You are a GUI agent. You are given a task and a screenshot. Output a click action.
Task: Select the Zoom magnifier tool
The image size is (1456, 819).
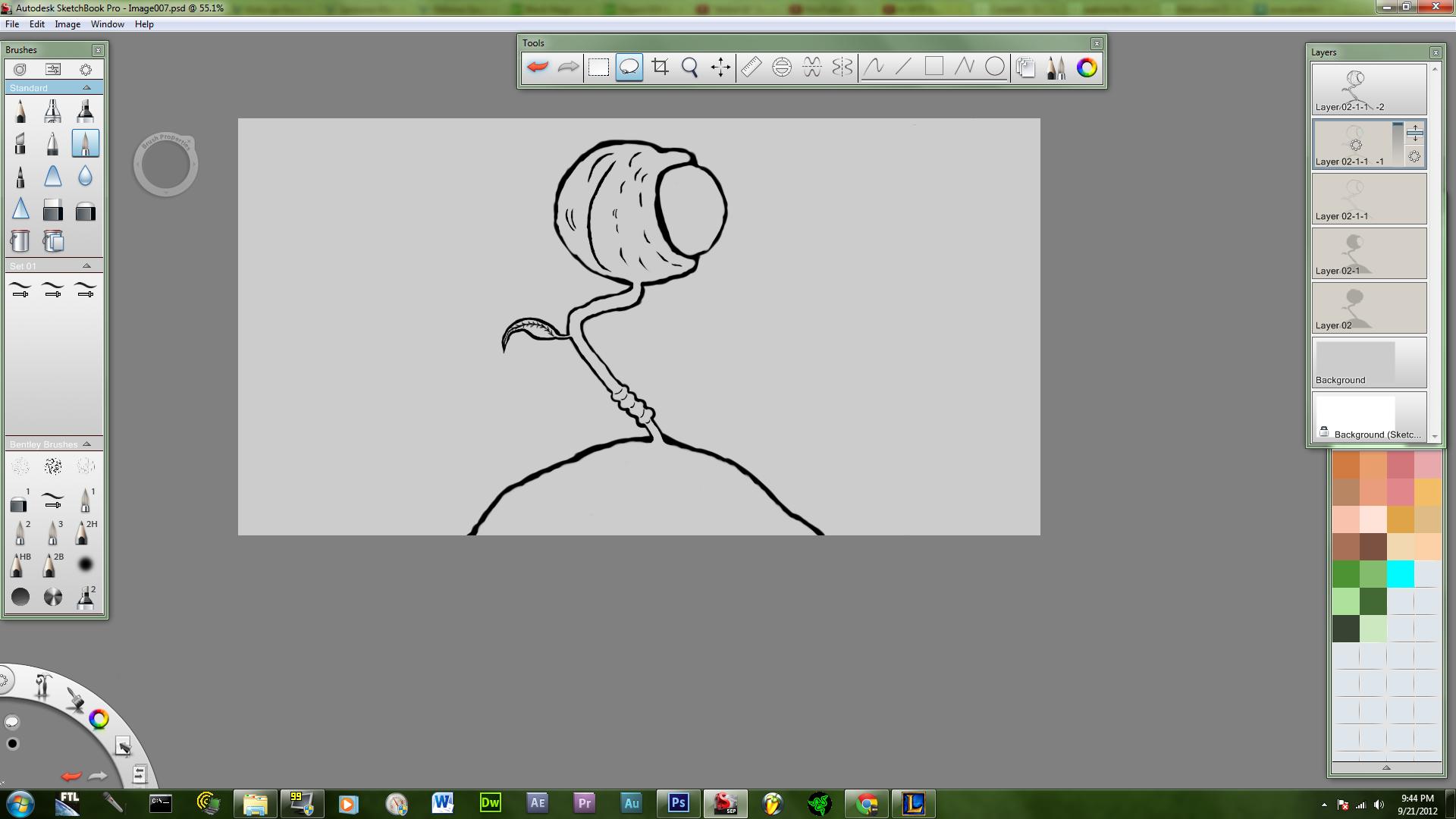click(690, 67)
